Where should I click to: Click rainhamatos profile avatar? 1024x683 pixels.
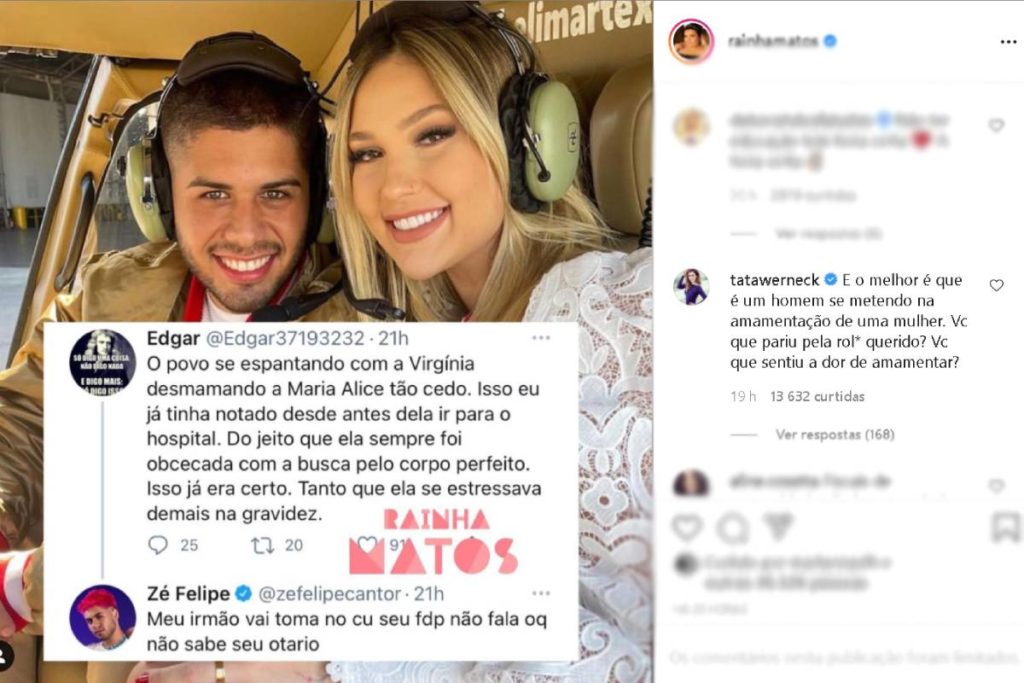691,41
